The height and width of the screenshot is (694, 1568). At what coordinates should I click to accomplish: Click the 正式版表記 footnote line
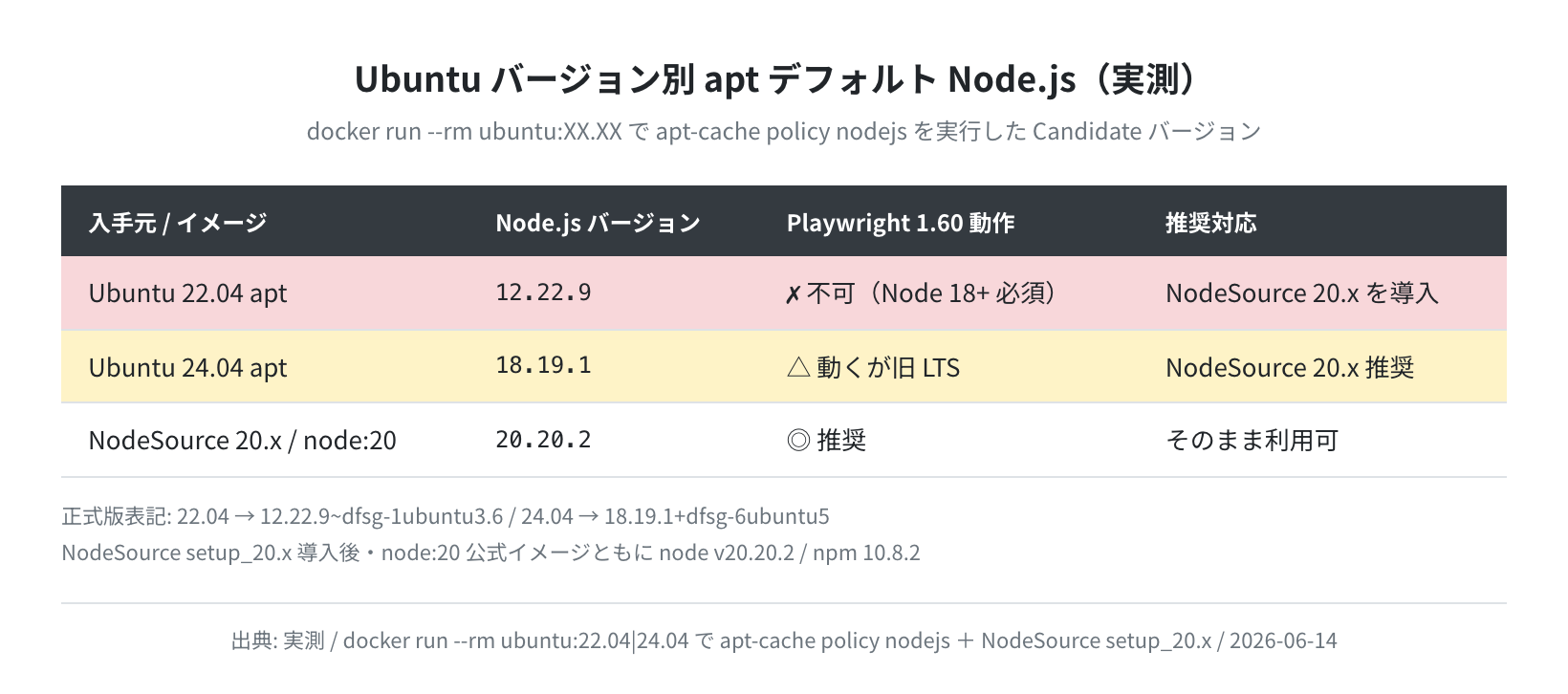point(446,516)
